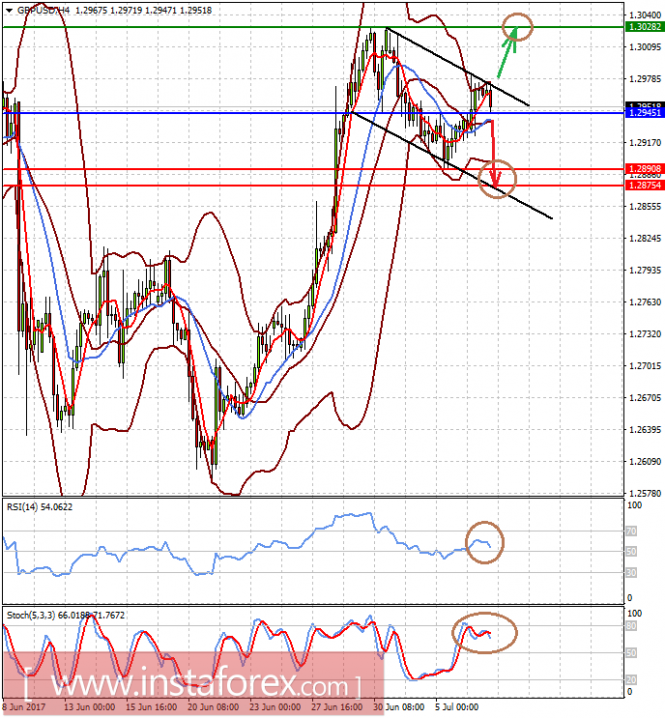Click the 5 Jul 00:00 time axis label
This screenshot has width=665, height=718.
[x=456, y=707]
